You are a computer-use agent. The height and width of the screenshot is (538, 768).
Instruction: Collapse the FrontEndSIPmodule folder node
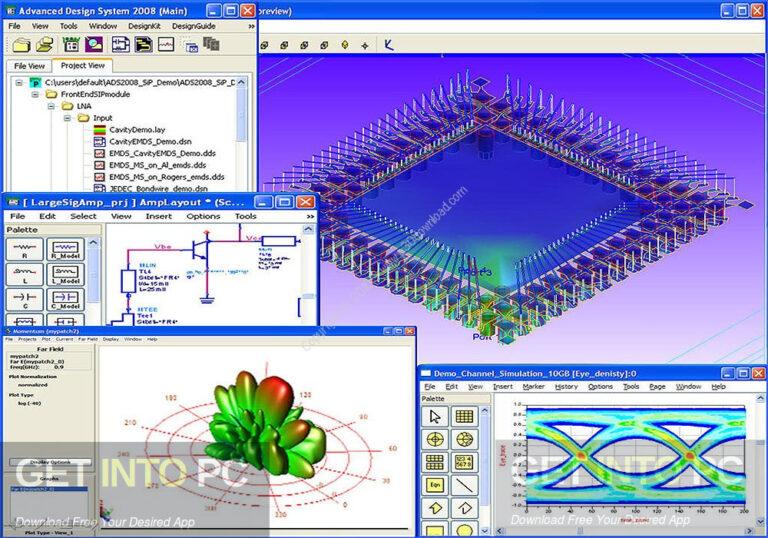click(35, 95)
